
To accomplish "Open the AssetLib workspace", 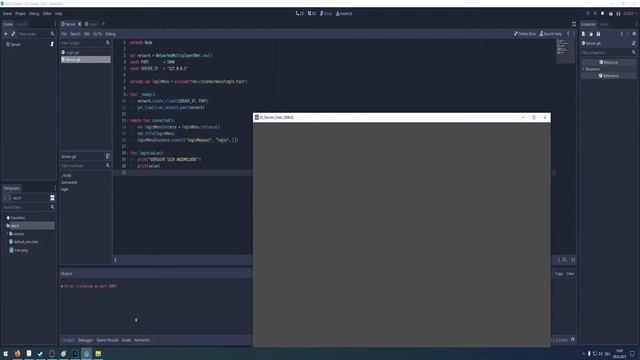I will 344,13.
